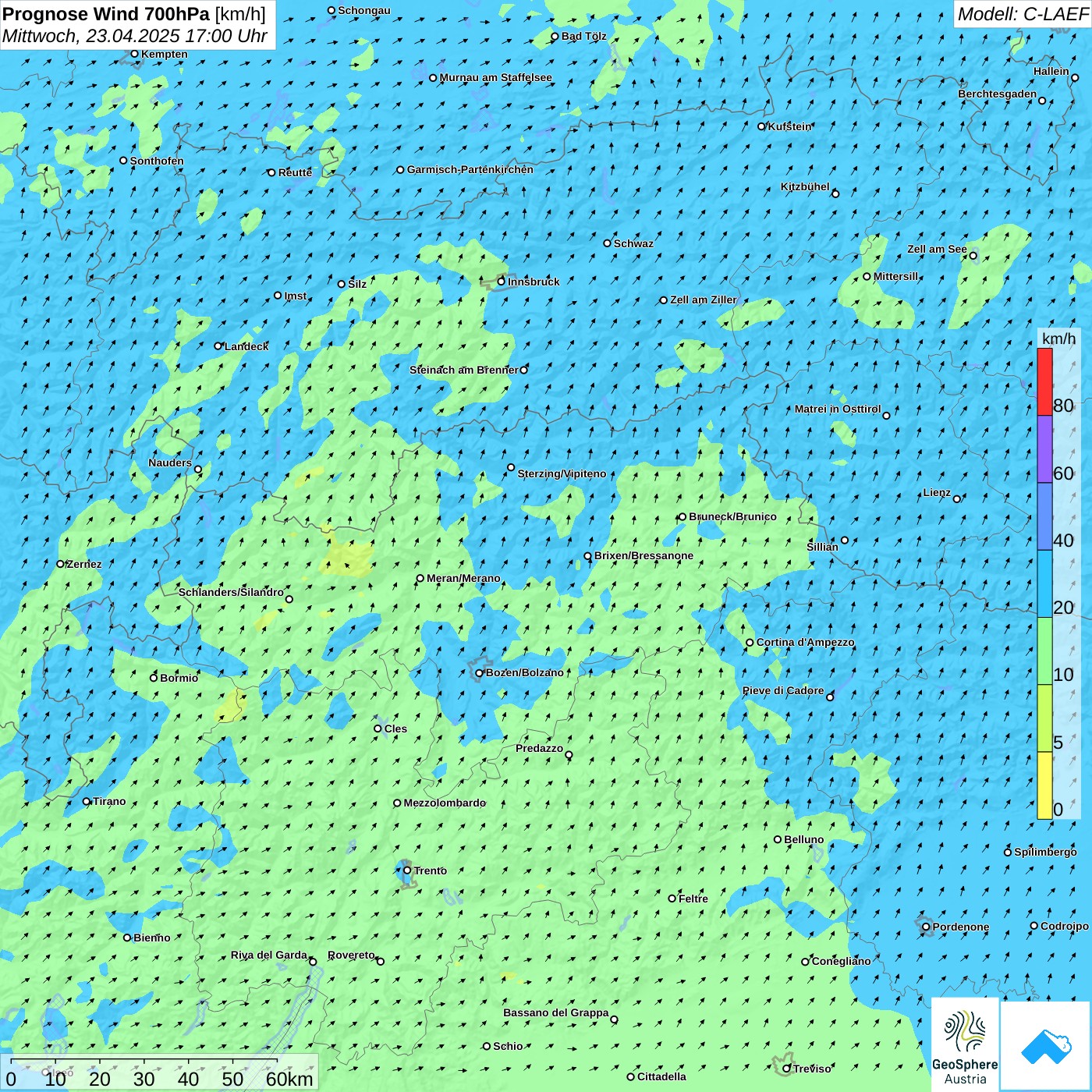1092x1092 pixels.
Task: Click the 'Pordenone' label
Action: (961, 927)
